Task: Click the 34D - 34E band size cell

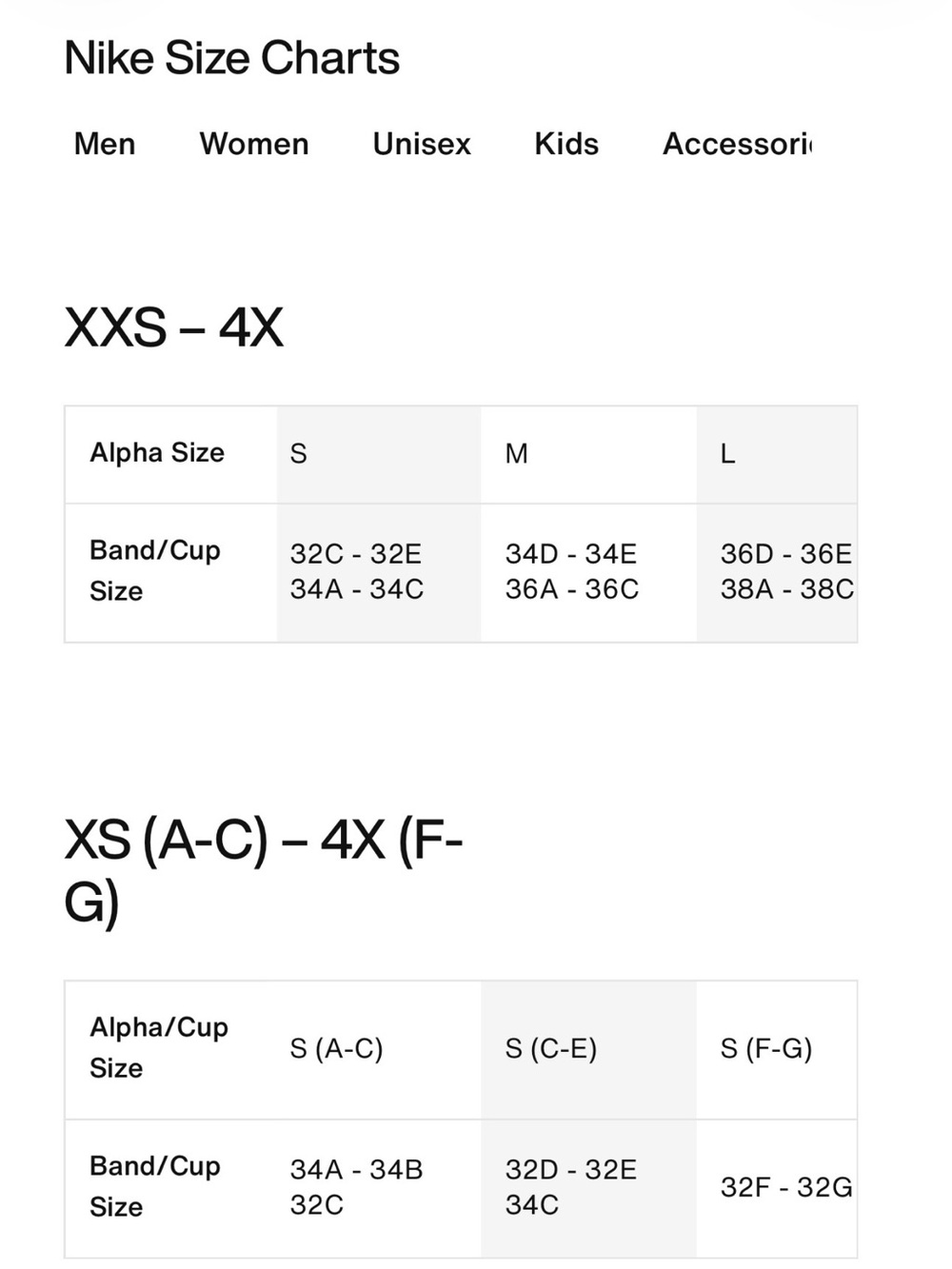Action: [x=588, y=572]
